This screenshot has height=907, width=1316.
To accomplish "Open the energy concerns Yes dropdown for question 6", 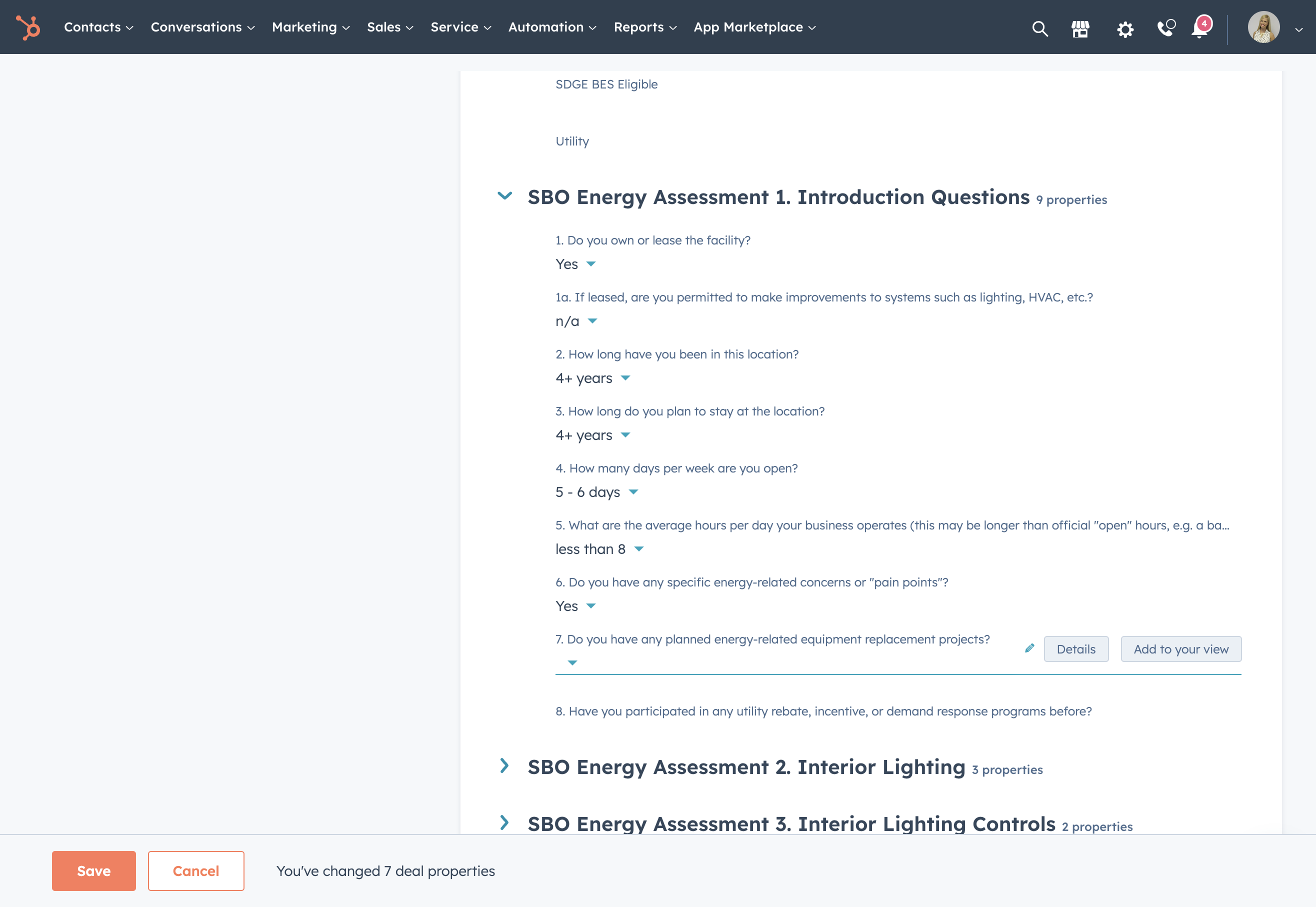I will click(575, 606).
